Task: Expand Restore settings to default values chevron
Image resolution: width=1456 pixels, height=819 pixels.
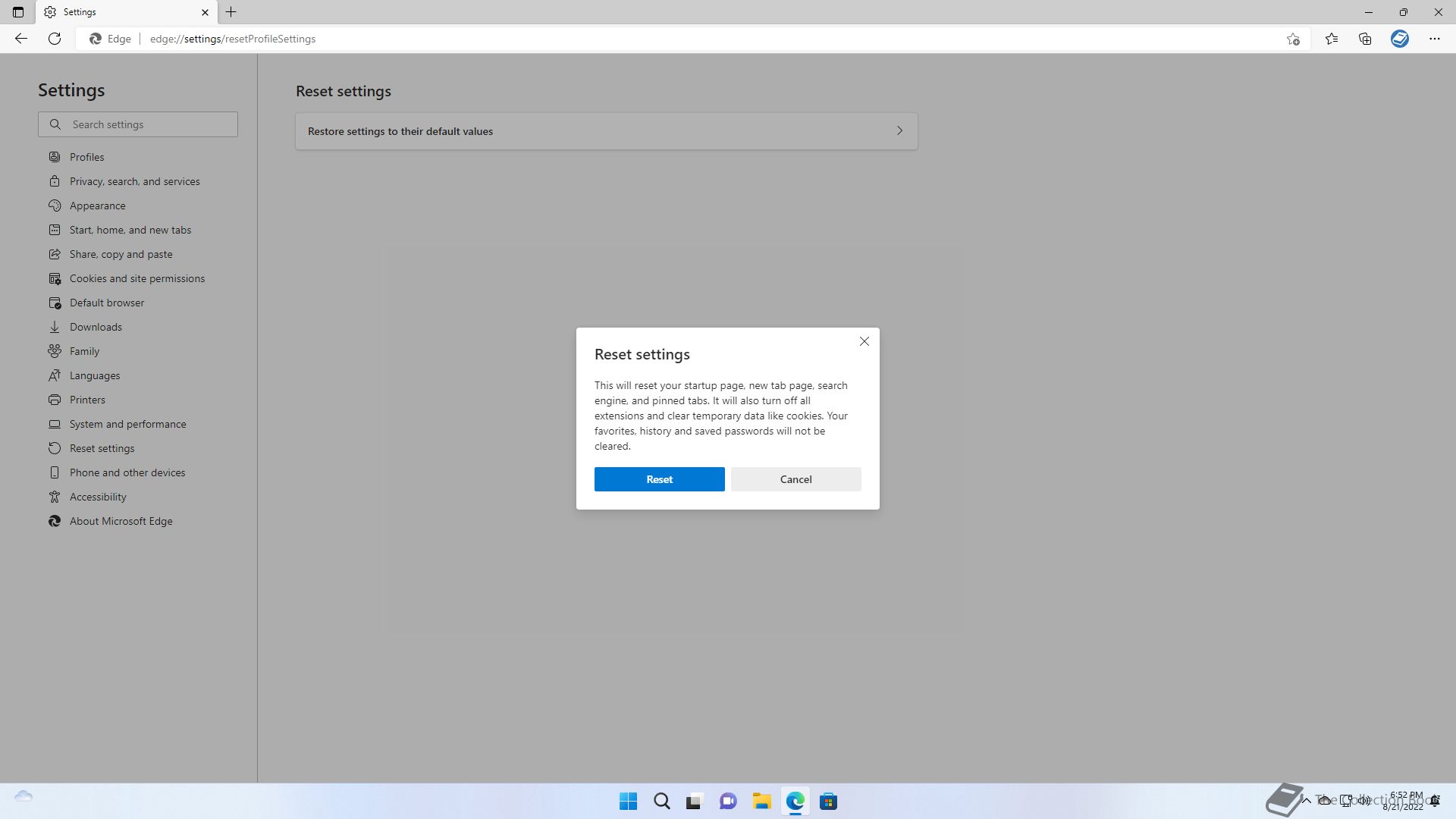Action: tap(899, 130)
